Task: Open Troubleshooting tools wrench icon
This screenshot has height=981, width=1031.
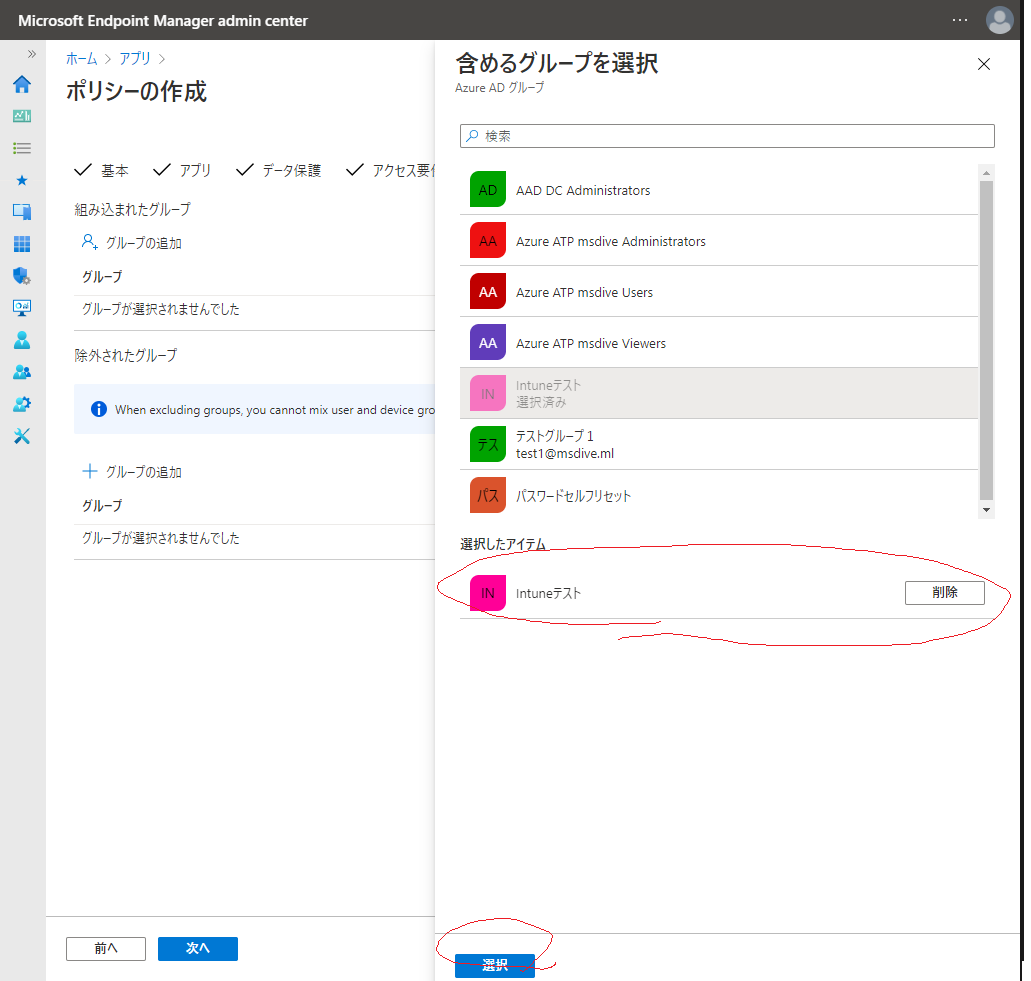Action: 22,436
